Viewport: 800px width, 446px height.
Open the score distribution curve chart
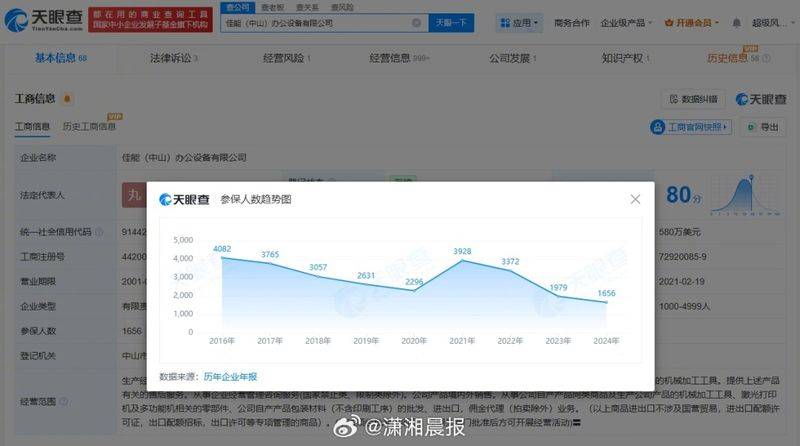745,194
